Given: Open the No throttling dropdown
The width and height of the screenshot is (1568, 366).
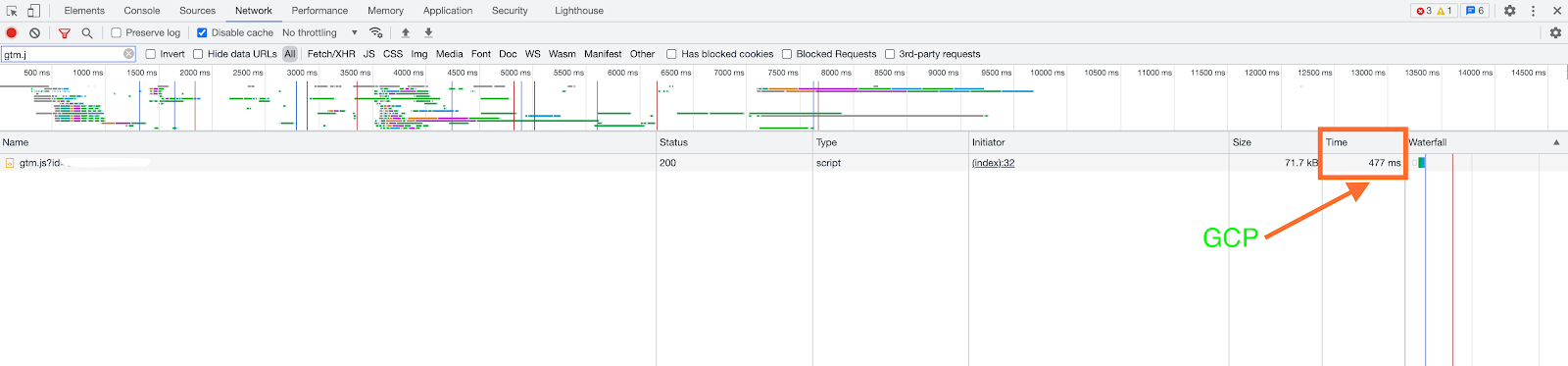Looking at the screenshot, I should tap(320, 32).
